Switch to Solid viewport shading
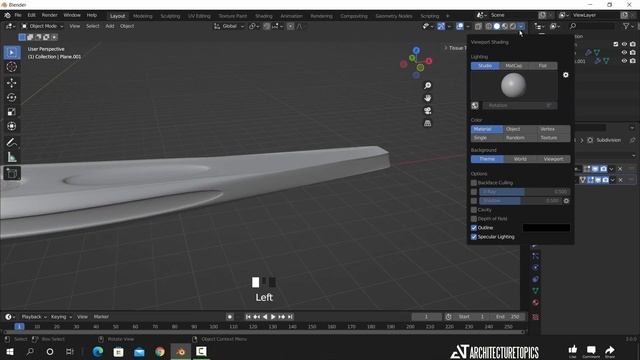640x360 pixels. [x=497, y=26]
